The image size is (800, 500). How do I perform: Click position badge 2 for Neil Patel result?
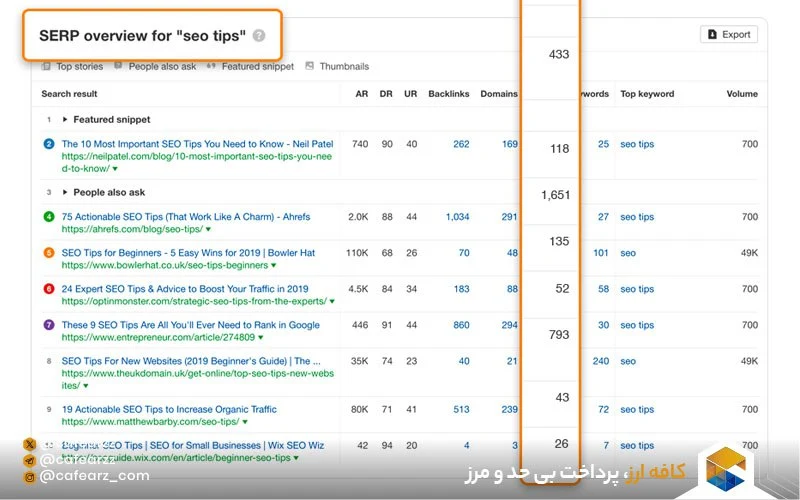point(48,144)
